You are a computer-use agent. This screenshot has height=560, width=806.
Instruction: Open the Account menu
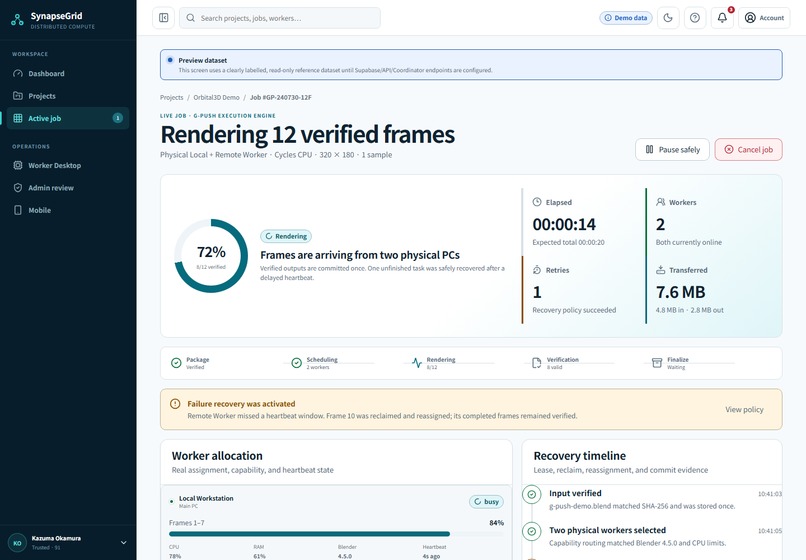[x=764, y=18]
